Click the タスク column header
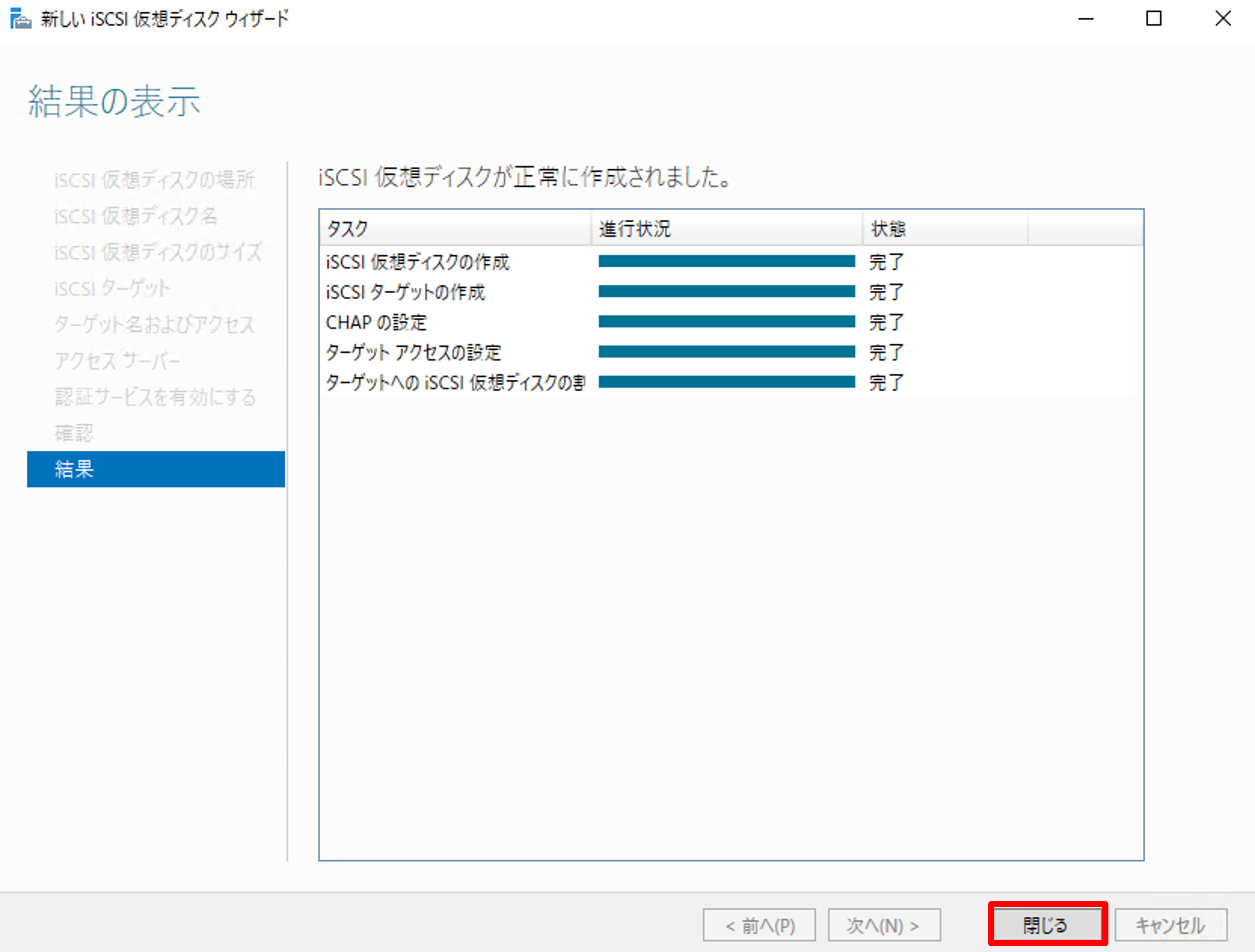 (x=455, y=228)
